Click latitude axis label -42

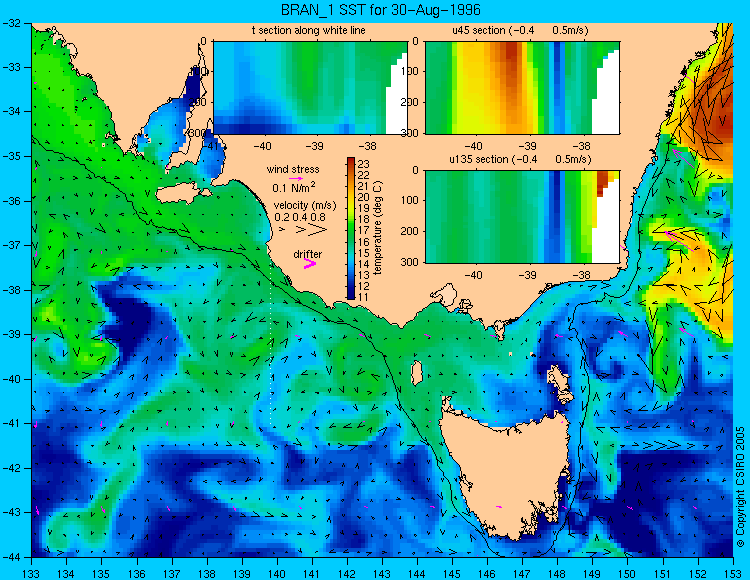click(11, 468)
